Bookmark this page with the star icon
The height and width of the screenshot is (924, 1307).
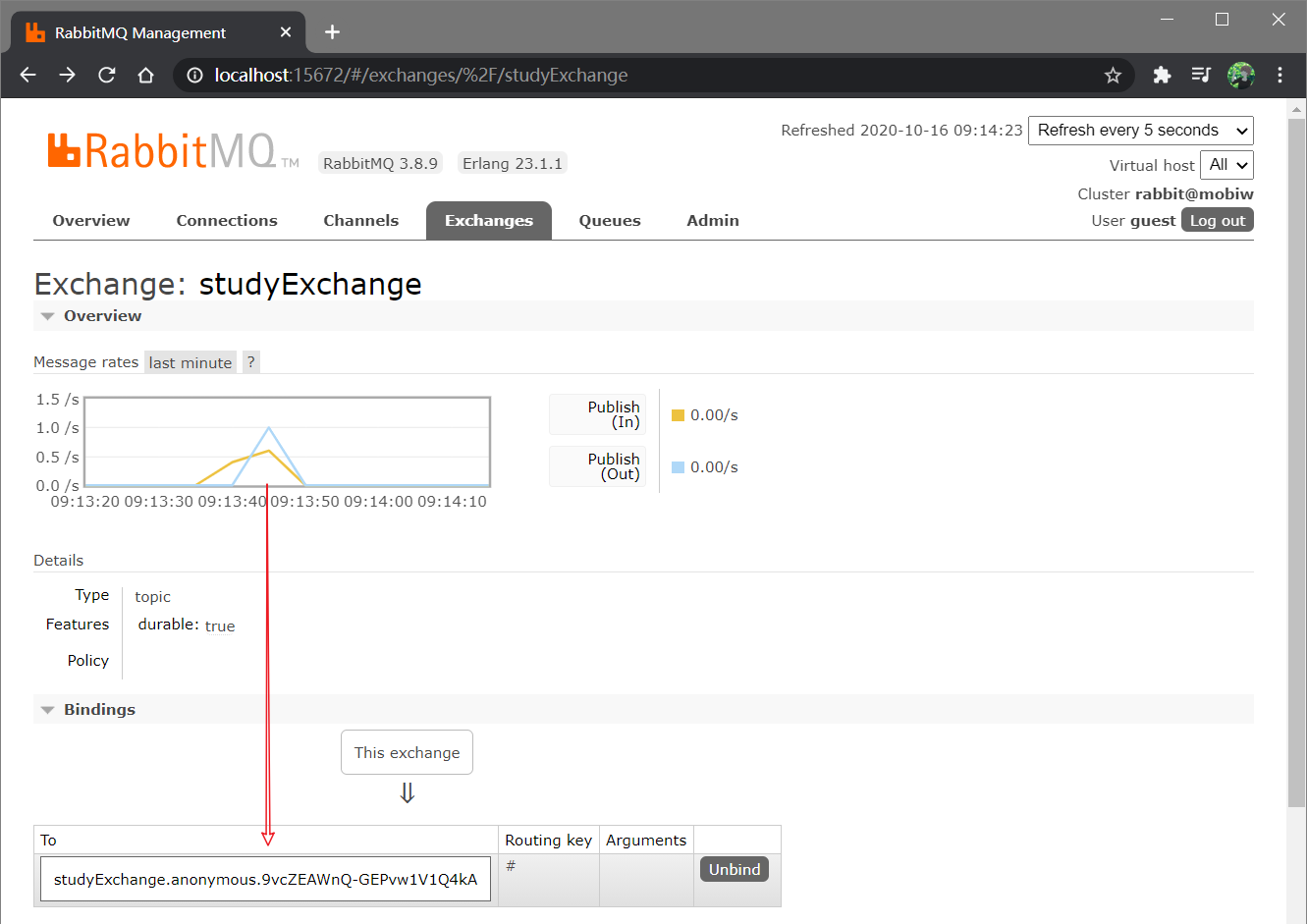point(1113,75)
